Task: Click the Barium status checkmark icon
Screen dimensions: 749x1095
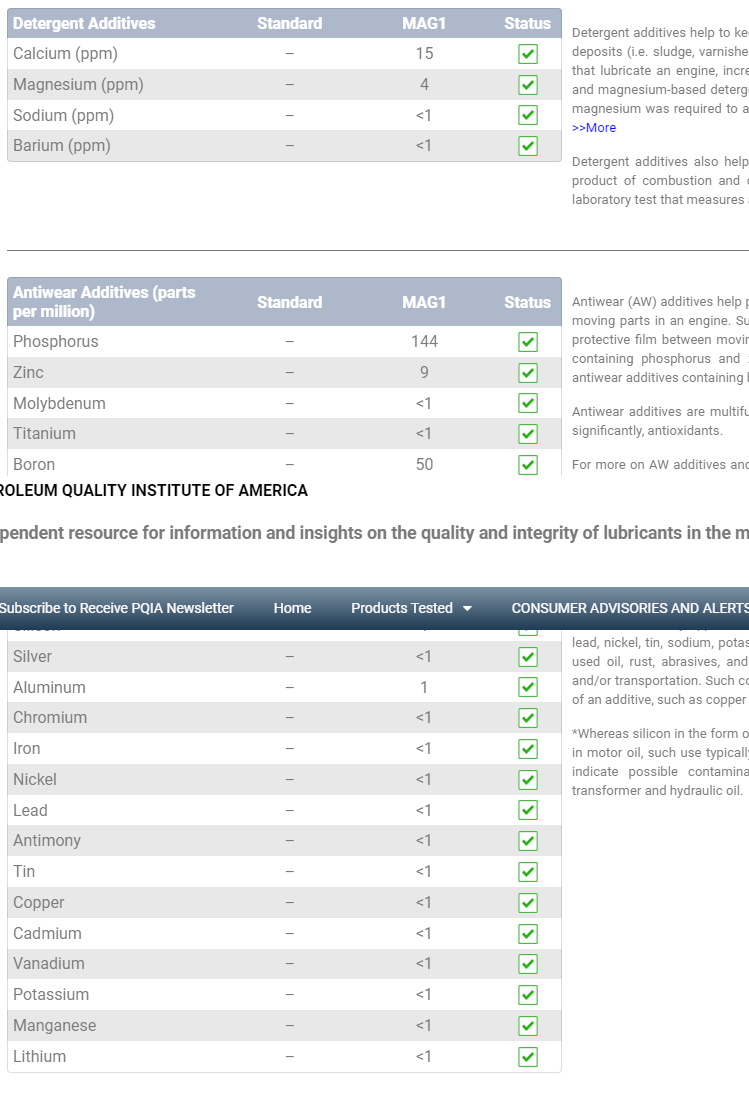Action: [528, 146]
